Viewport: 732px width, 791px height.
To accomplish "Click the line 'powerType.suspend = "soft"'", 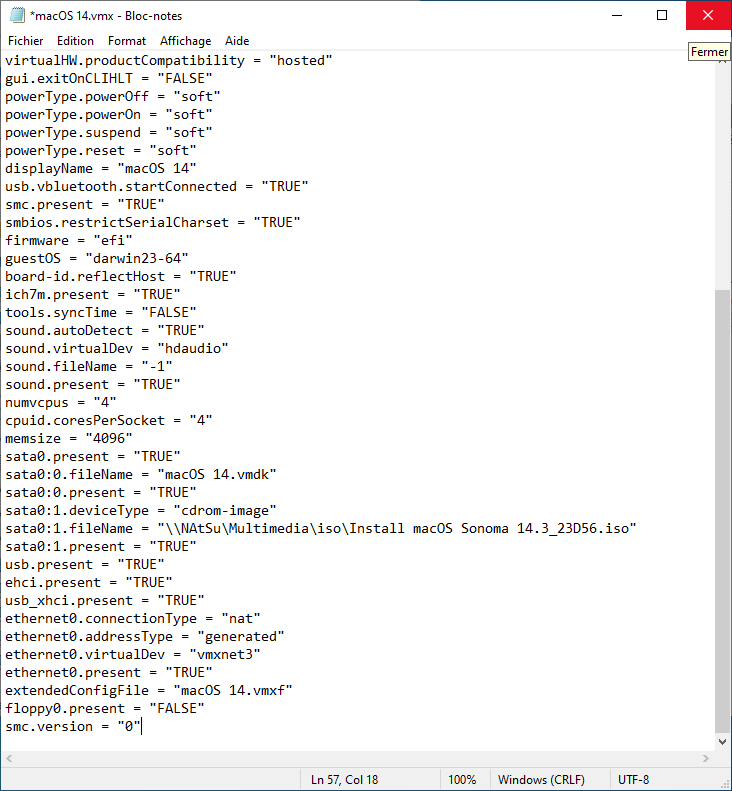I will click(x=108, y=132).
